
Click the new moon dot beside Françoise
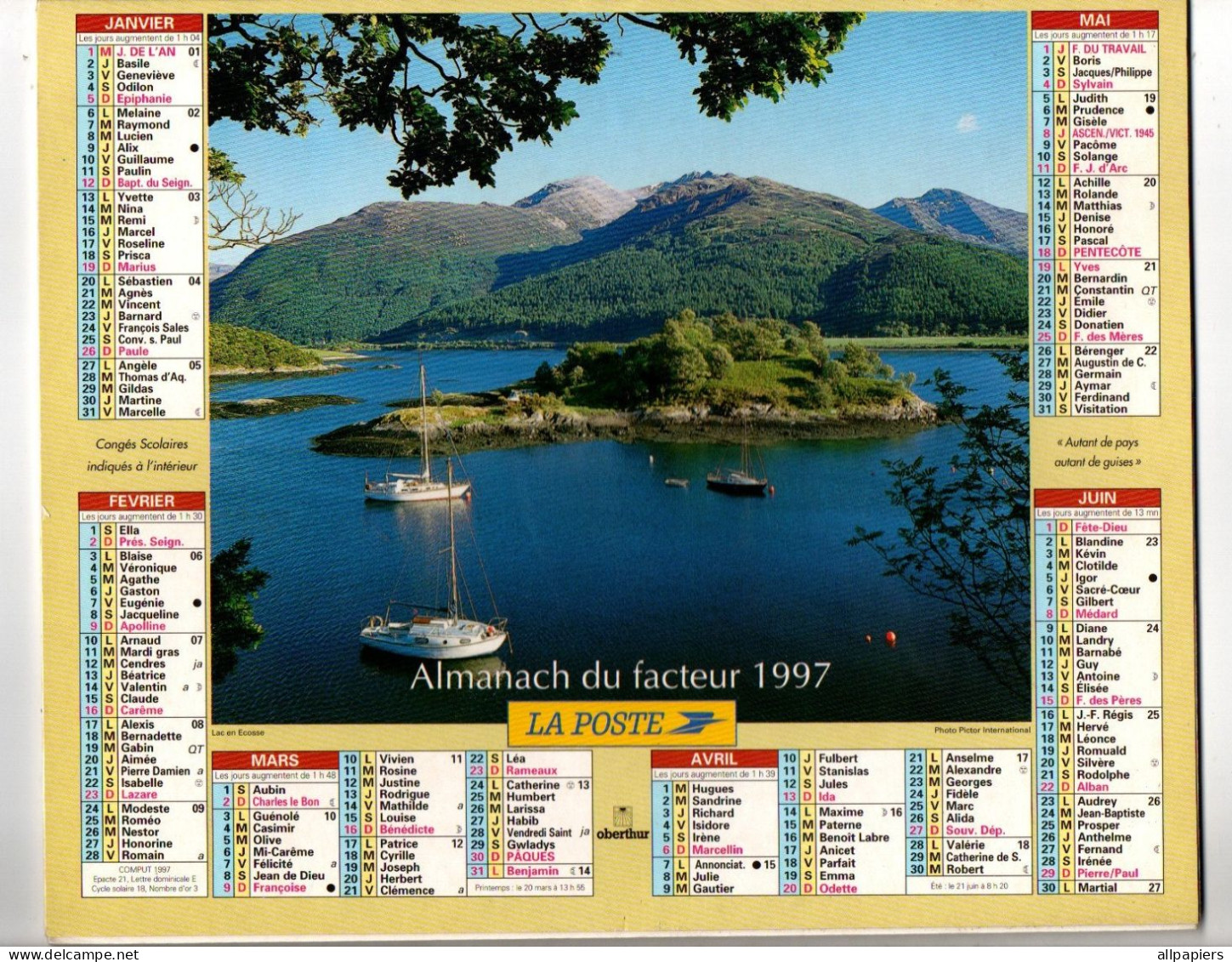[x=331, y=888]
